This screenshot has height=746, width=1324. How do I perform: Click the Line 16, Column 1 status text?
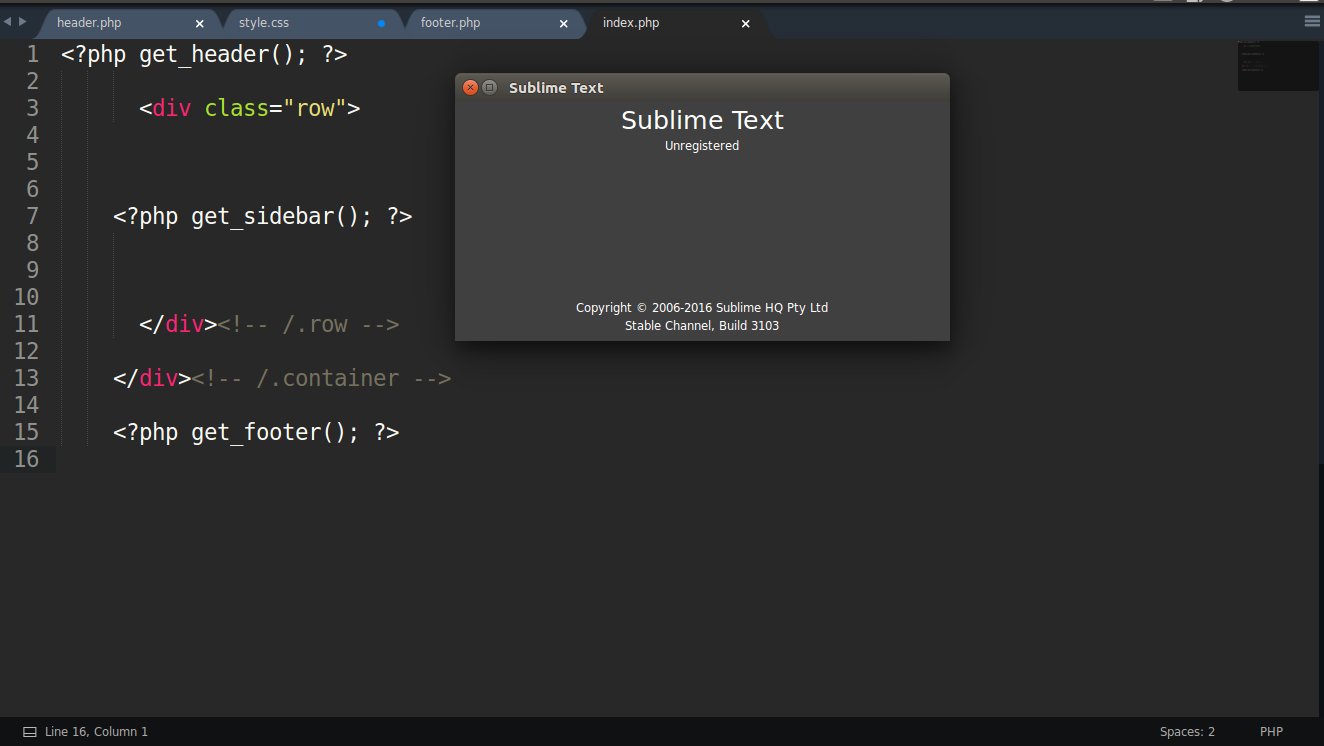tap(96, 732)
